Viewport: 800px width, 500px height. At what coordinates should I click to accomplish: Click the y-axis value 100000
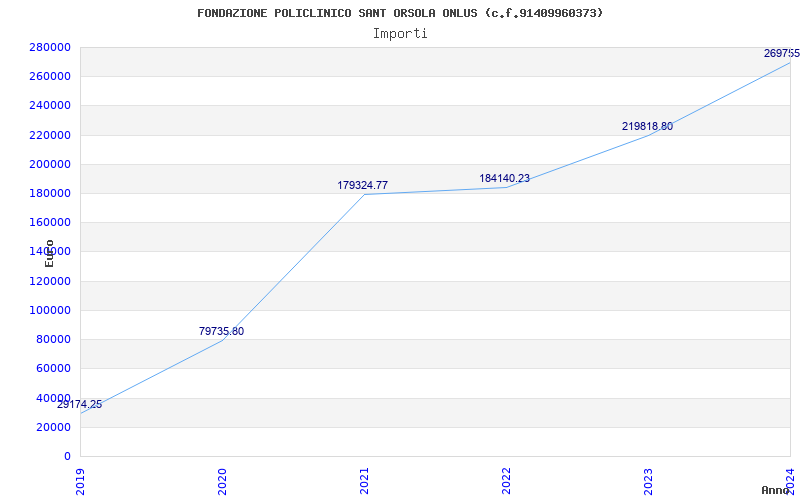click(x=50, y=310)
